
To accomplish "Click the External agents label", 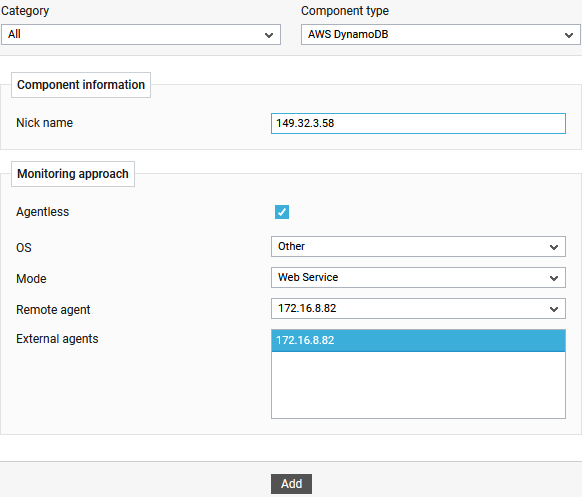I will 57,339.
